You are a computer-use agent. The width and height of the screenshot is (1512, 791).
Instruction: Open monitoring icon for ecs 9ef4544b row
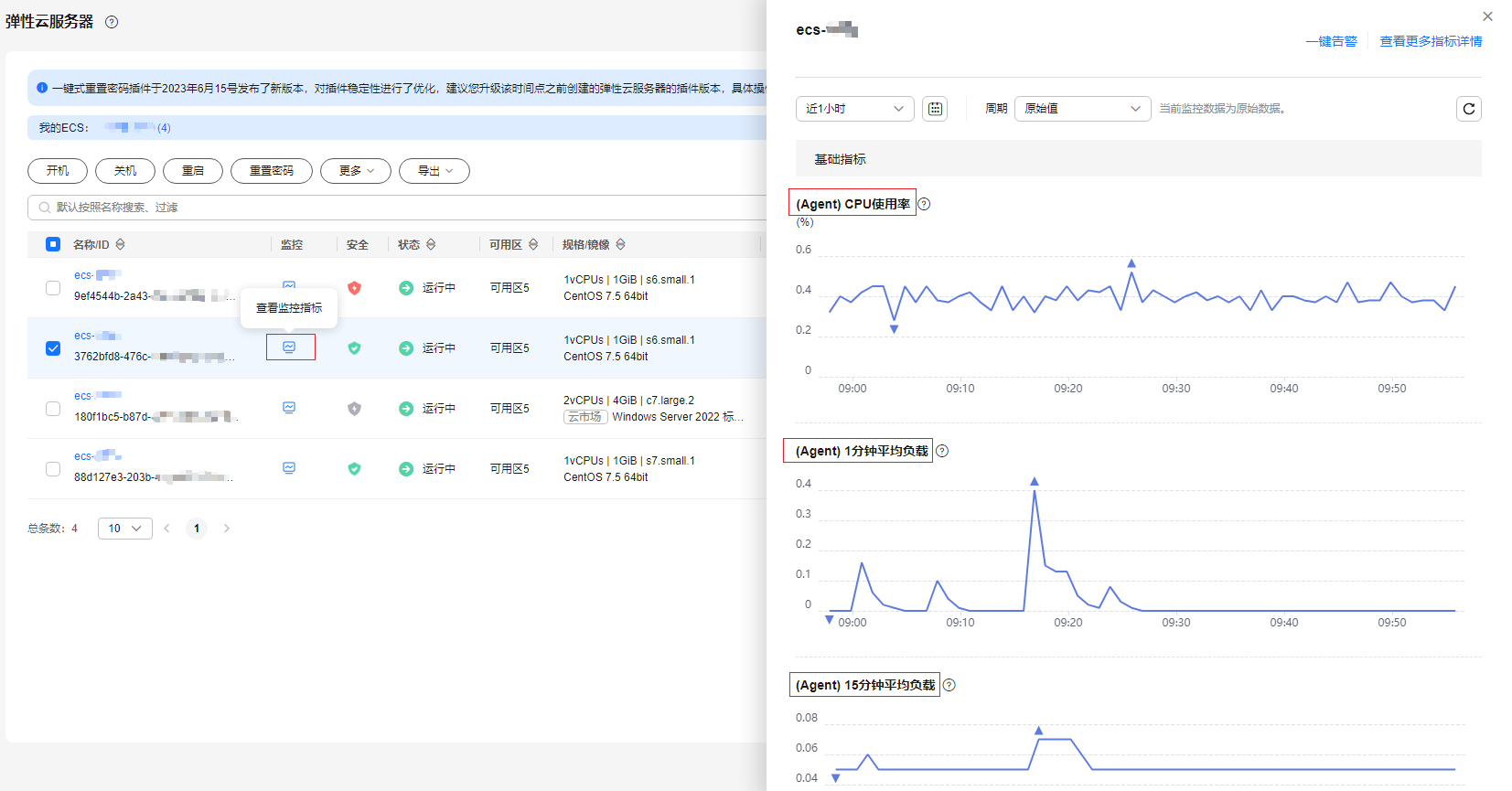click(289, 285)
